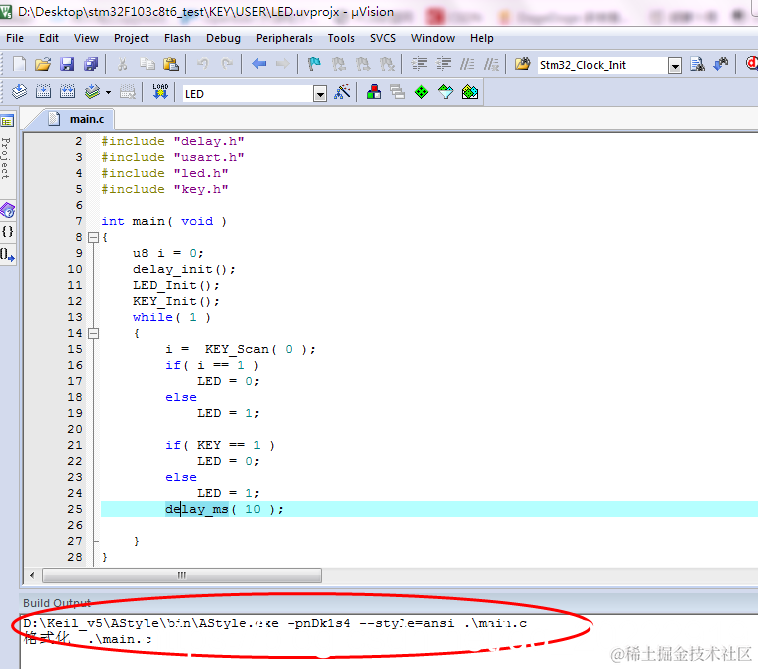Screen dimensions: 758x669
Task: Open batch build icon
Action: [92, 91]
